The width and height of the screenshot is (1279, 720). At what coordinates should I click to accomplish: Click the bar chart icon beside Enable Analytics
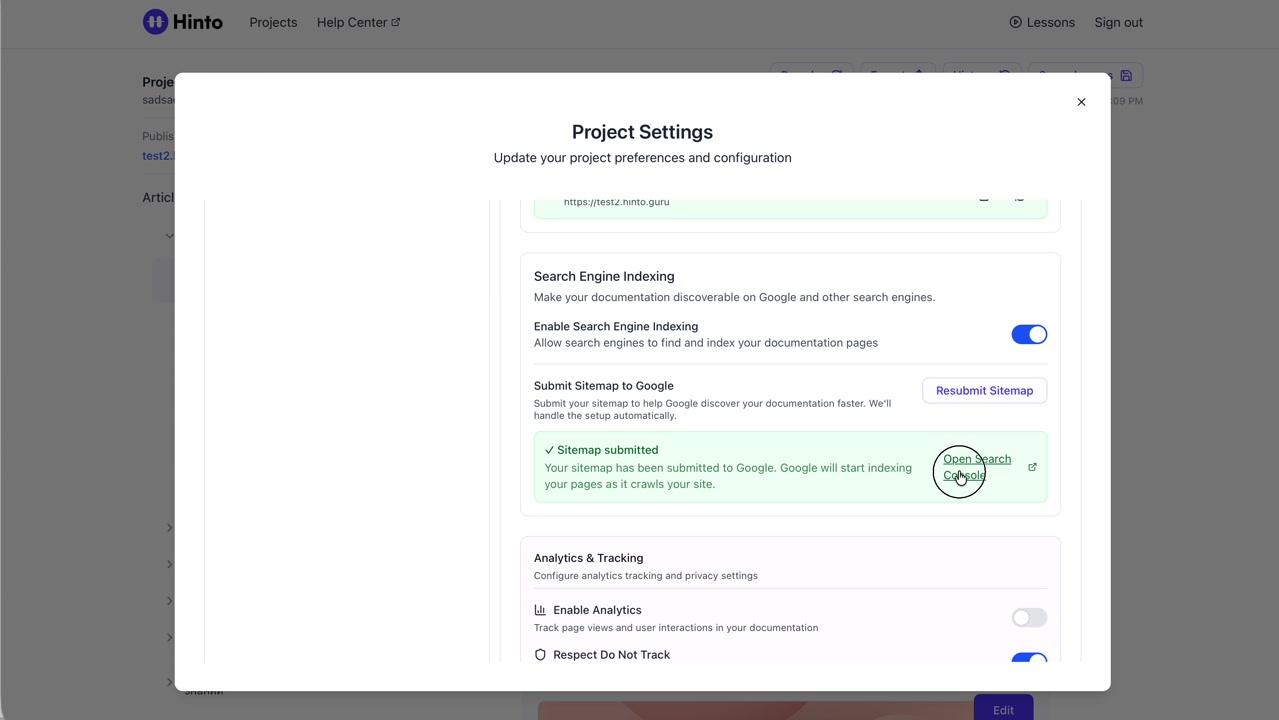coord(540,610)
